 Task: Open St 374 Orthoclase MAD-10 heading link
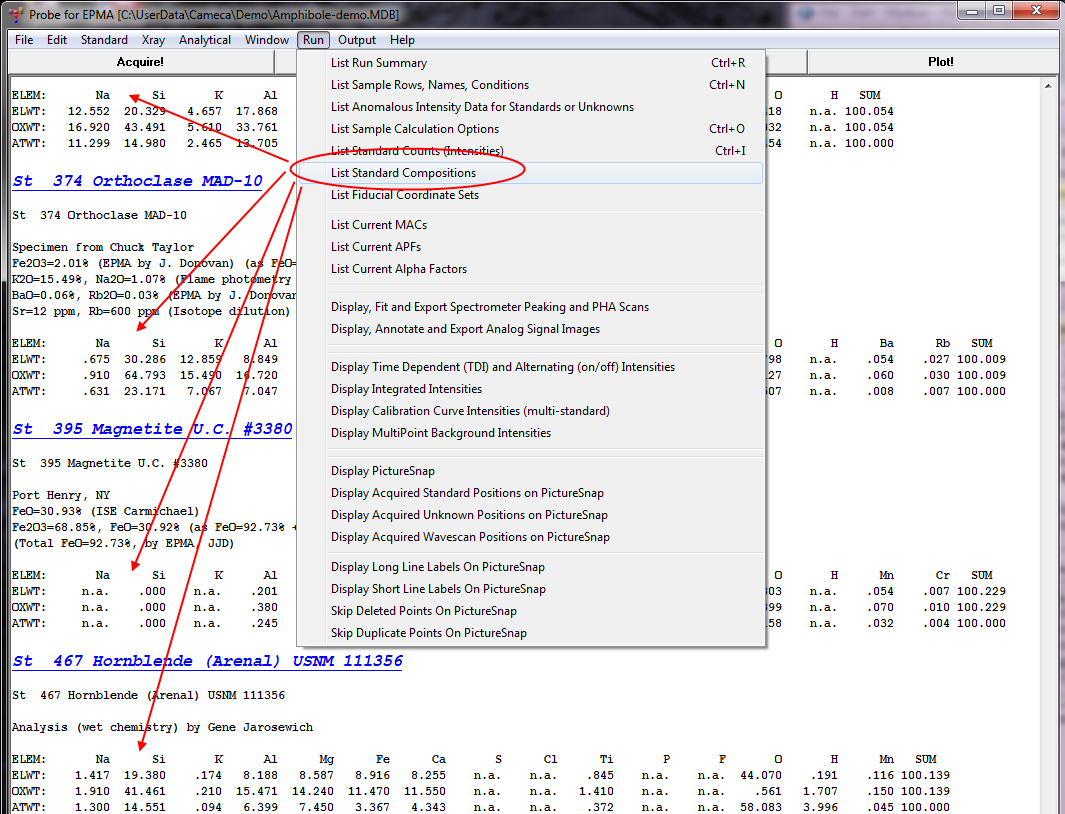137,182
